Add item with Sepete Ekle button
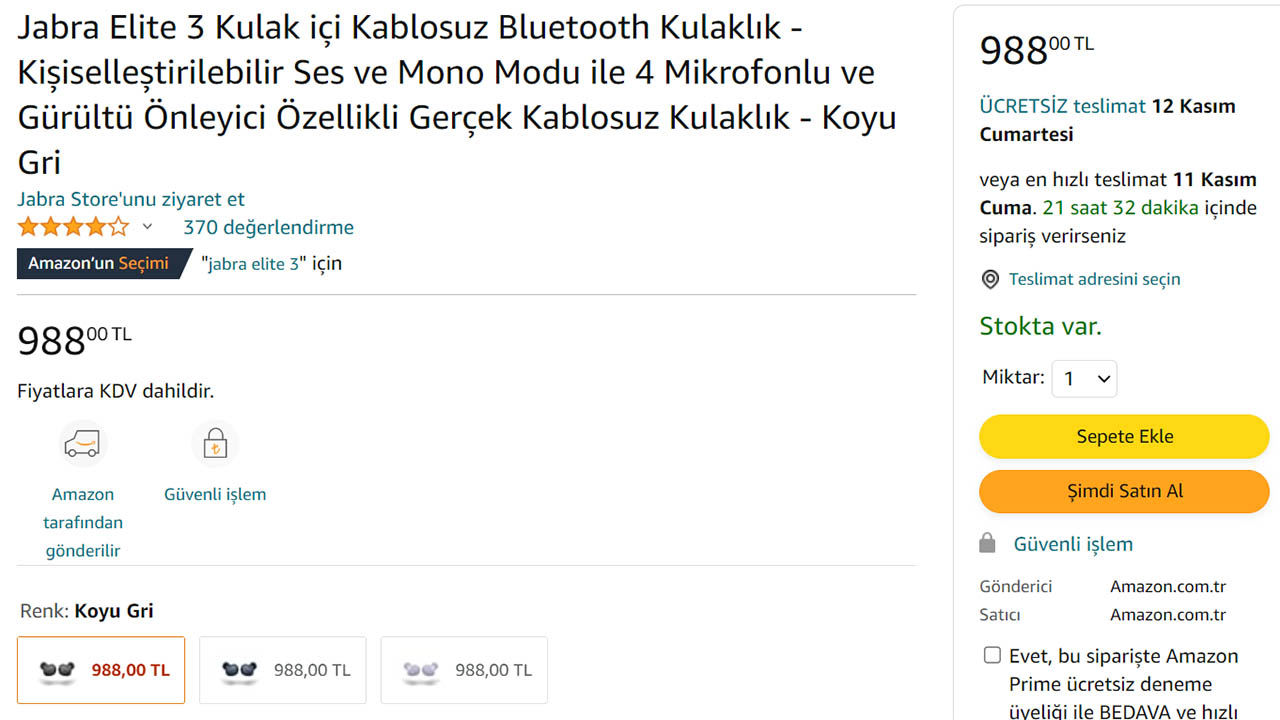The width and height of the screenshot is (1280, 720). pyautogui.click(x=1124, y=437)
